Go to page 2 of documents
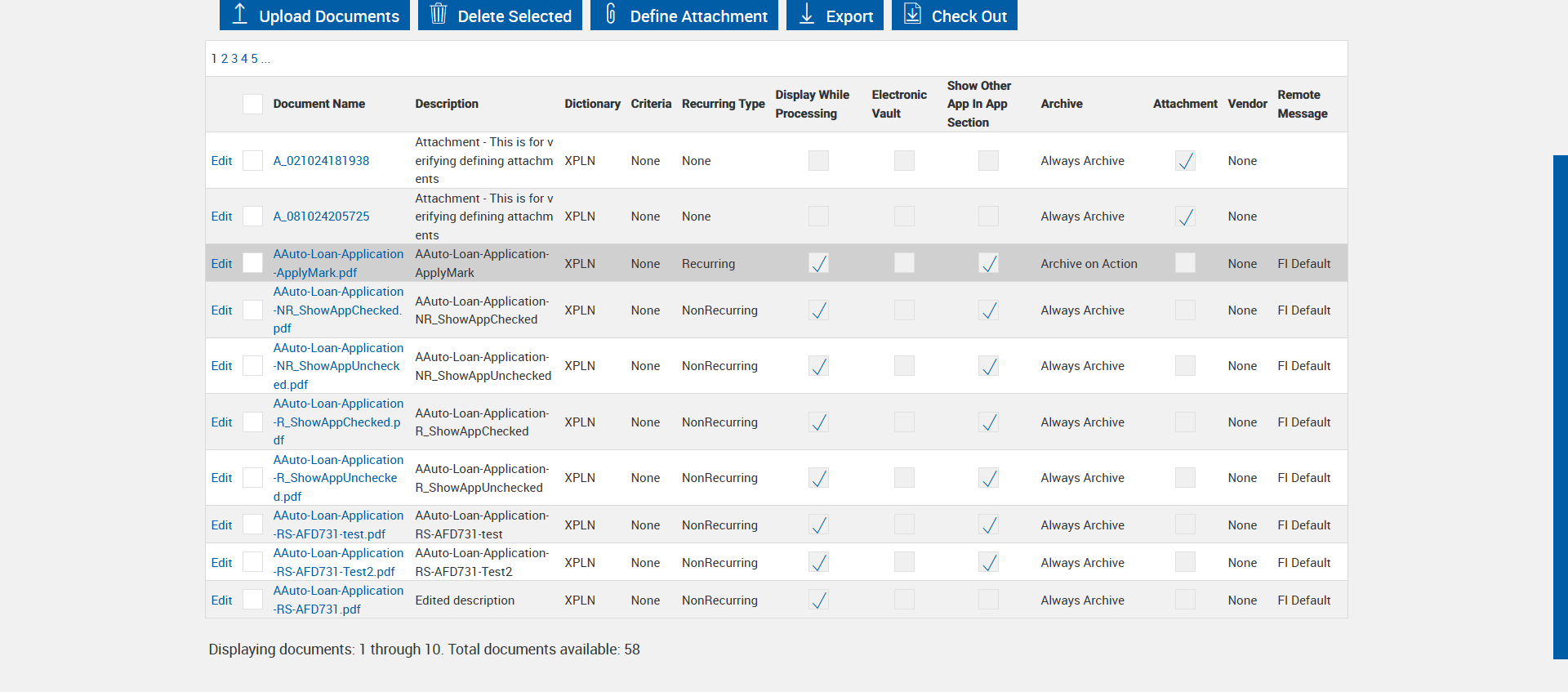Screen dimensions: 1568x692 [x=225, y=59]
